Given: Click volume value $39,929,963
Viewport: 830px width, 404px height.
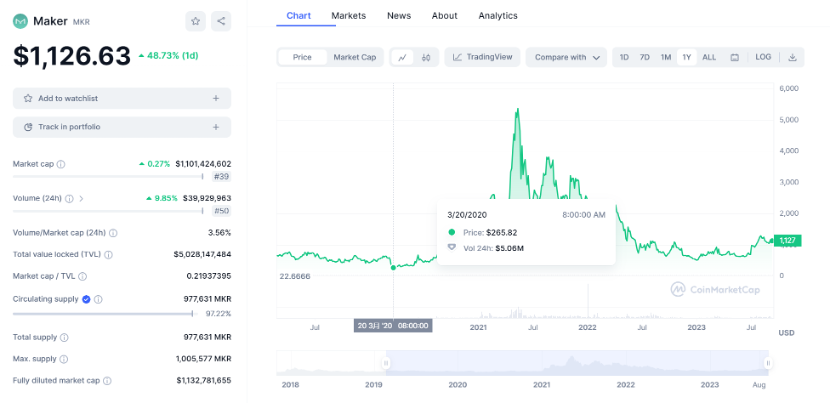Looking at the screenshot, I should pos(207,199).
